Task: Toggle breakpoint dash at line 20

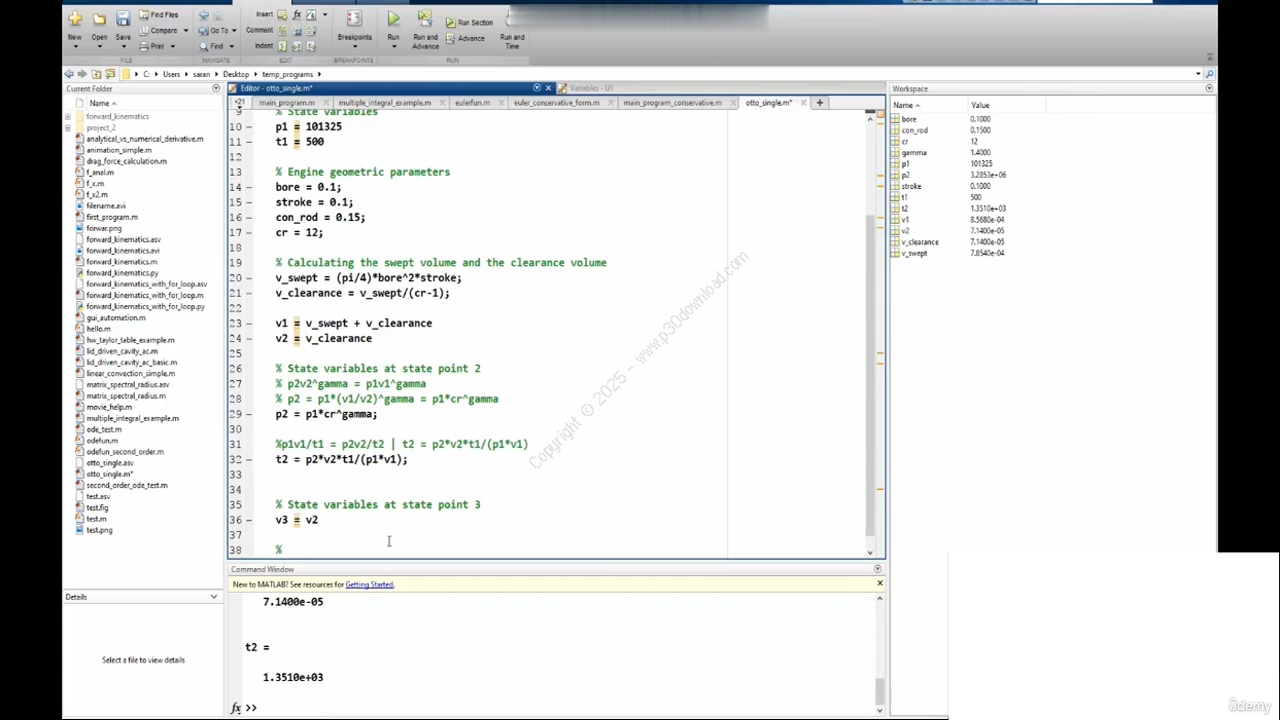Action: pyautogui.click(x=250, y=278)
